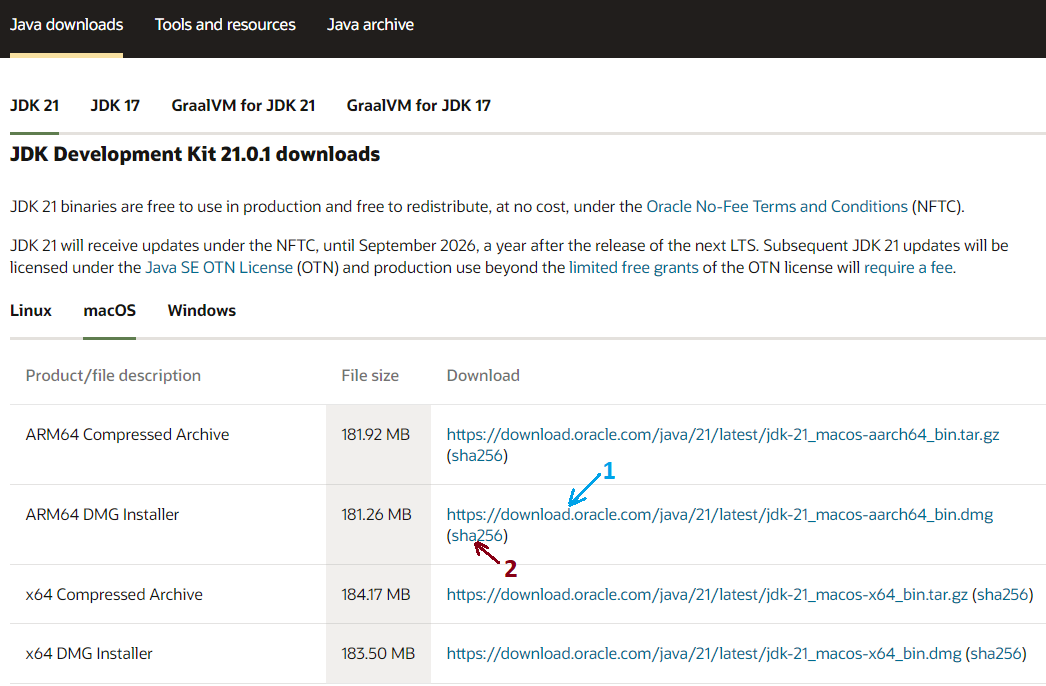Select the ARM64 Compressed Archive row label
Viewport: 1046px width, 686px height.
pyautogui.click(x=127, y=434)
